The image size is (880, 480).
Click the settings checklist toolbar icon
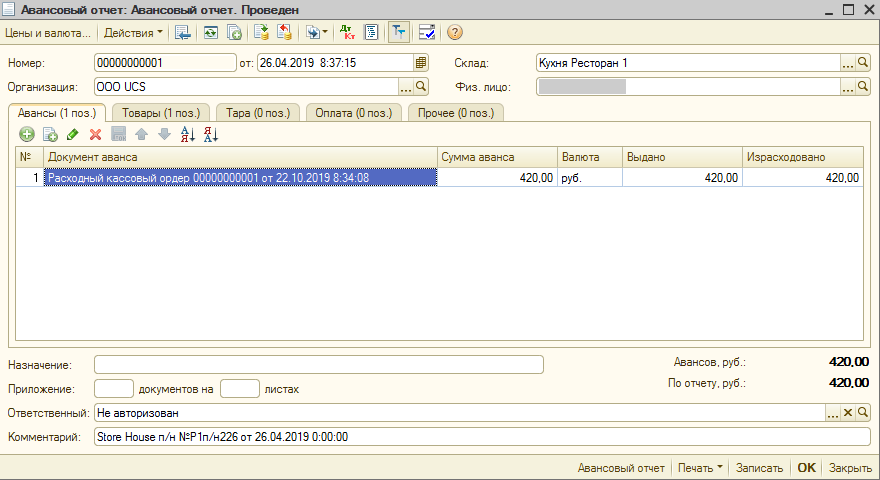point(427,33)
